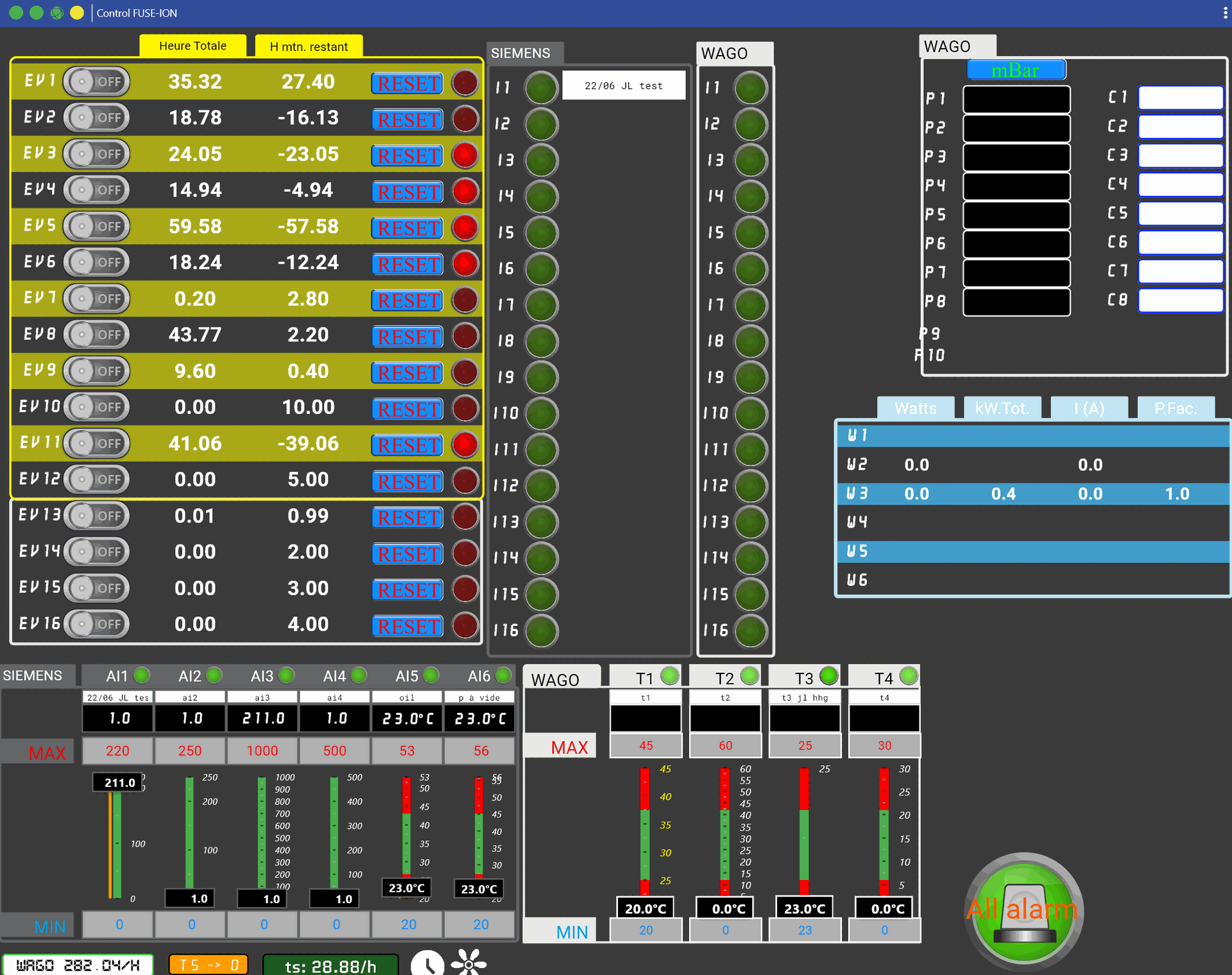The height and width of the screenshot is (975, 1232).
Task: Open the three-dot menu at top right
Action: [x=1224, y=13]
